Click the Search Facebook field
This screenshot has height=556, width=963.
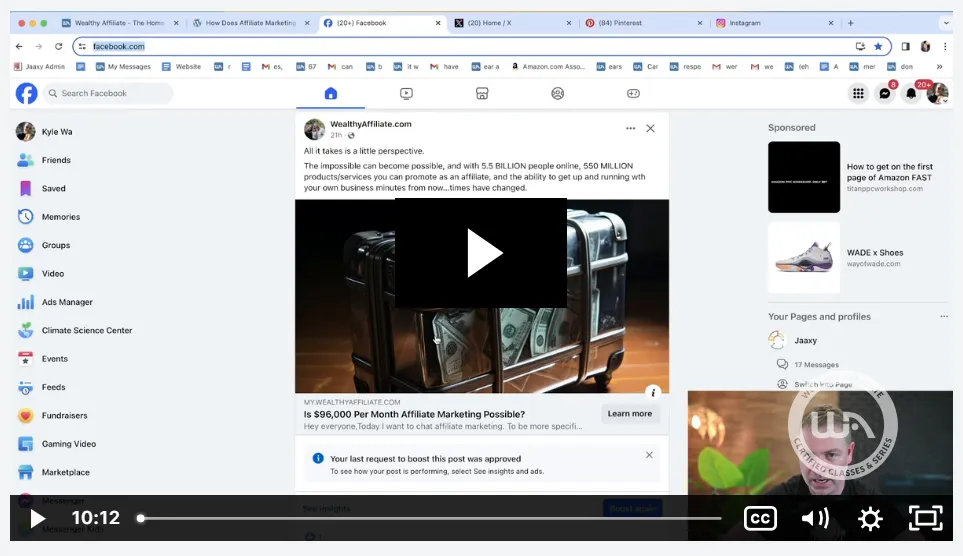[x=108, y=93]
